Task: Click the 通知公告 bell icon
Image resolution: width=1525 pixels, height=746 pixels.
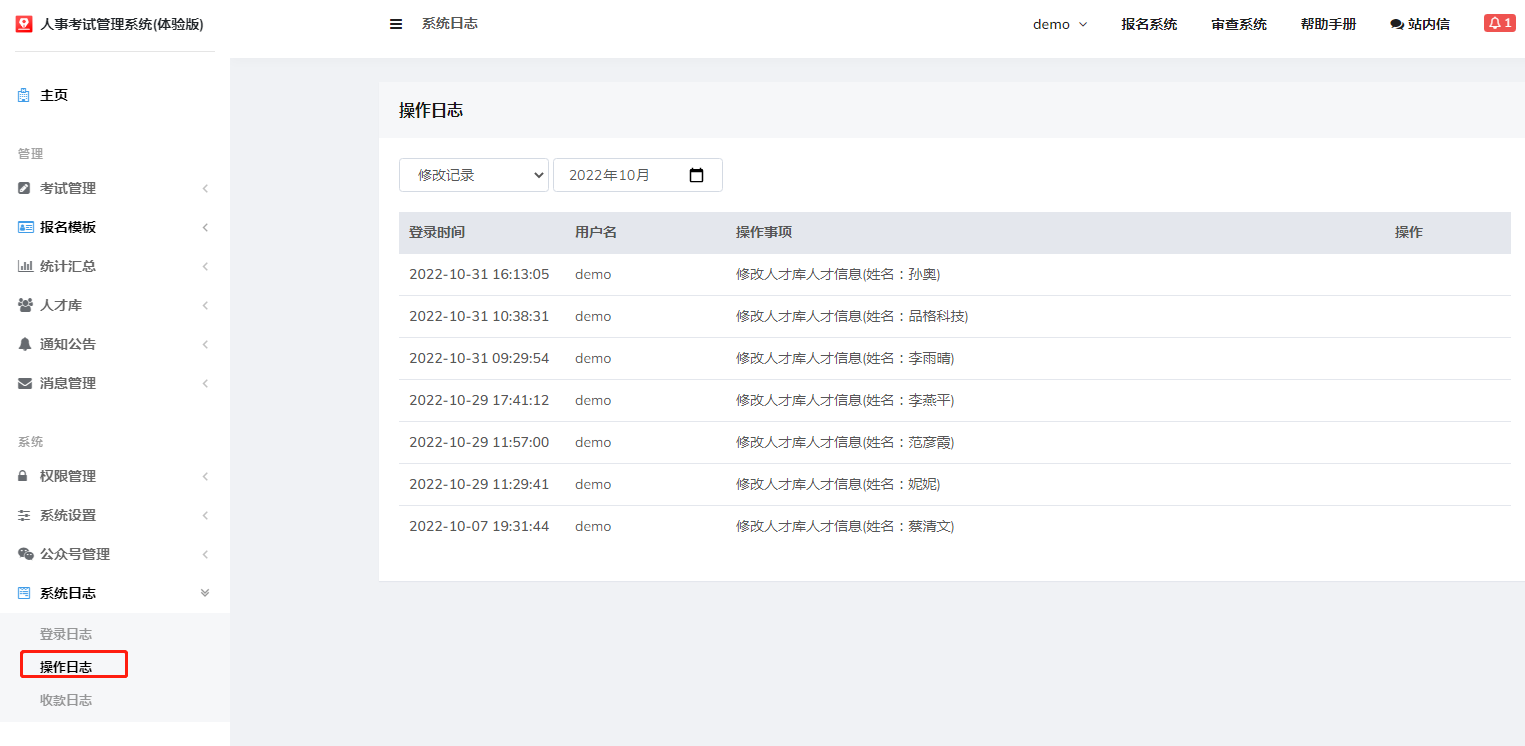Action: click(x=25, y=344)
